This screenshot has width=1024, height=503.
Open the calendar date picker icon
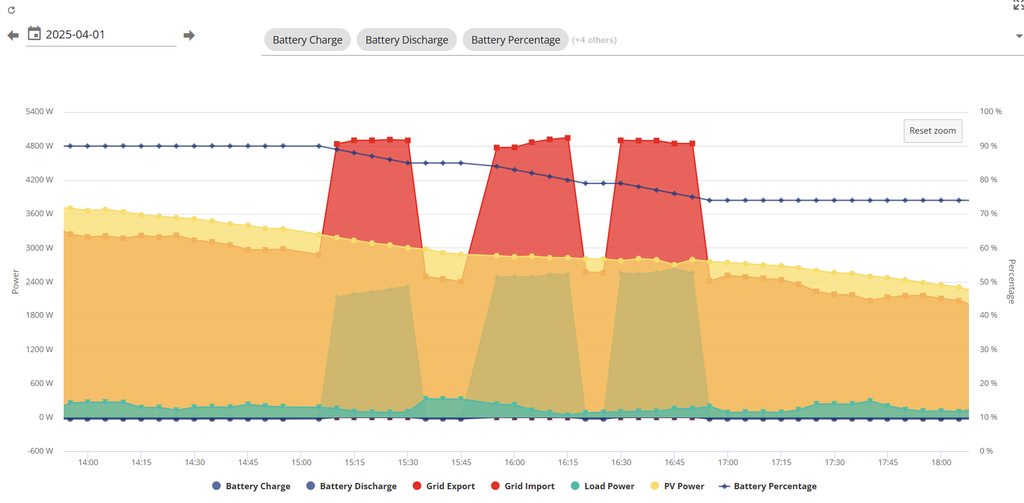point(34,34)
